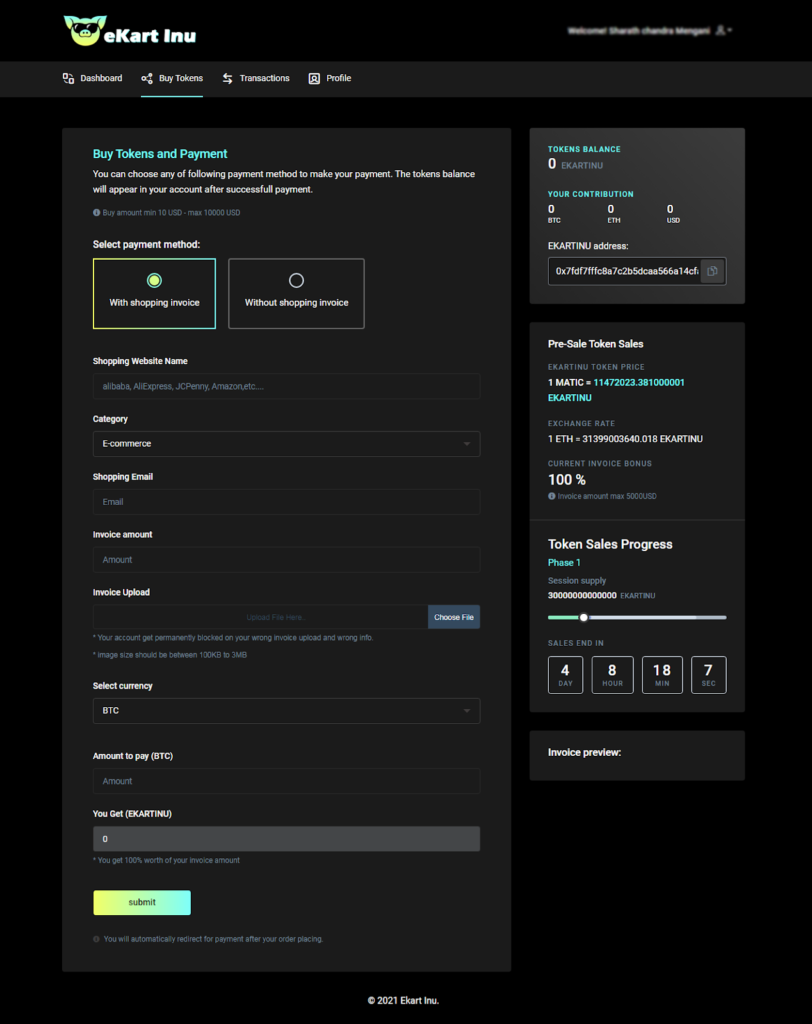Viewport: 812px width, 1024px height.
Task: Copy the EKARTINU address with clipboard icon
Action: tap(713, 271)
